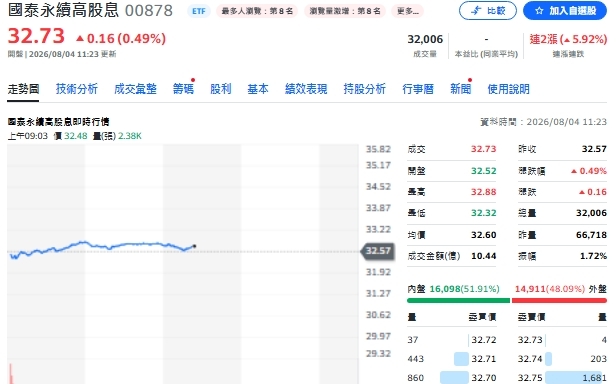The width and height of the screenshot is (616, 384).
Task: Click the big 32.73 price heading
Action: tap(36, 36)
